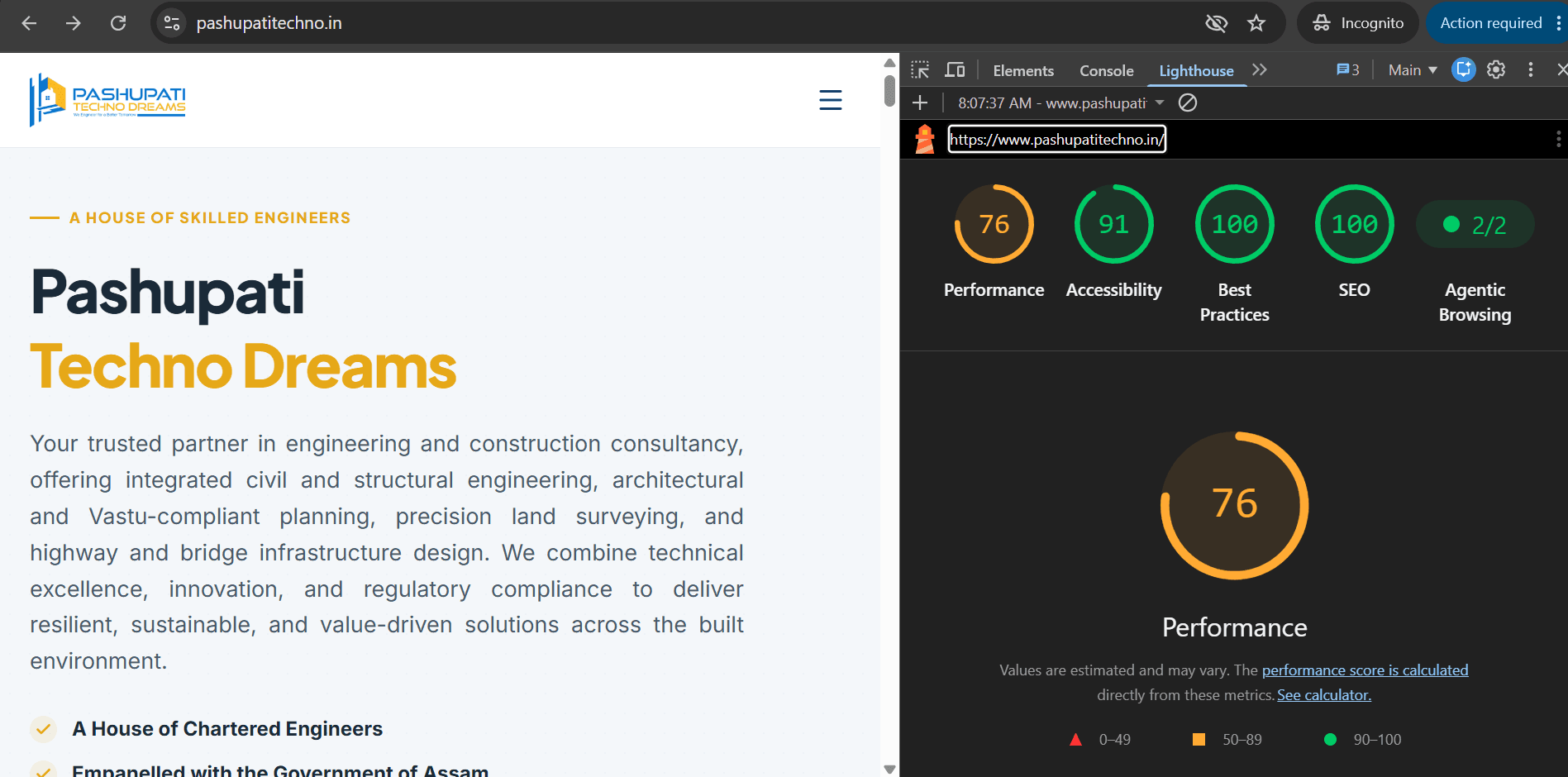Screen dimensions: 1568x777
Task: Activate the DevTools element inspector tool
Action: point(920,70)
